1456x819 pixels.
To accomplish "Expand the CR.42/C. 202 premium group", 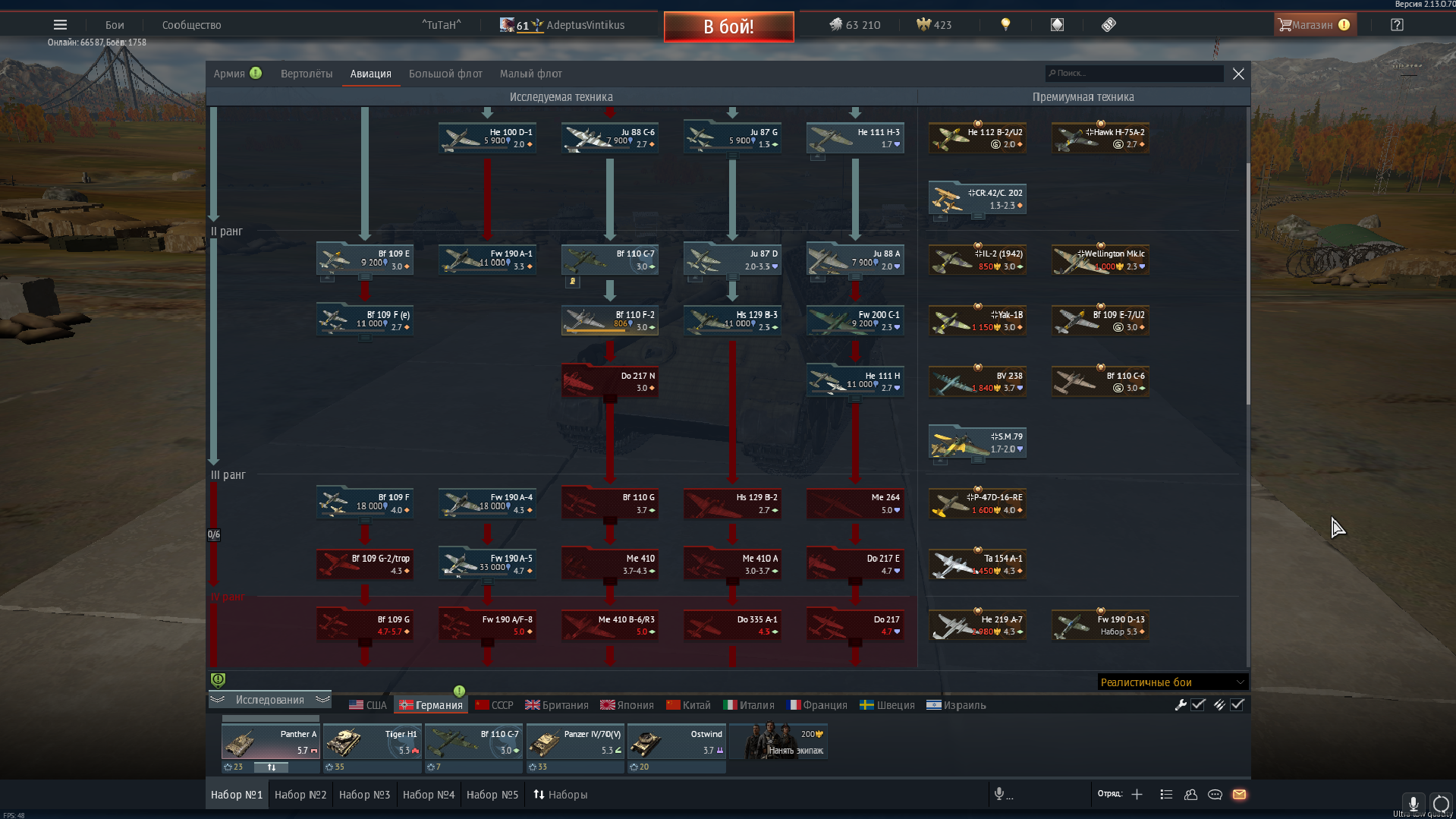I will (978, 198).
